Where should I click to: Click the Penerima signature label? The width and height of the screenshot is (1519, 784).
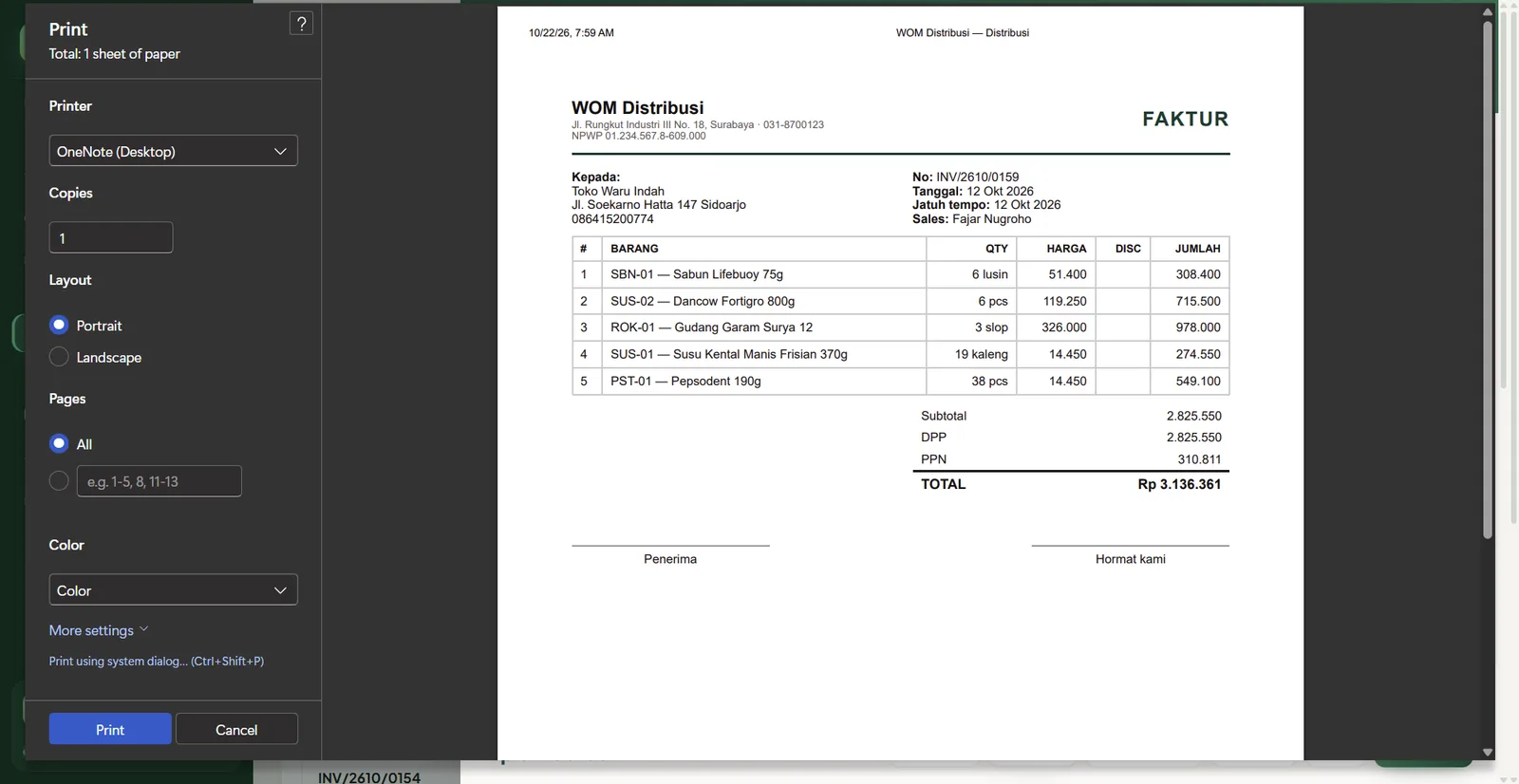point(670,559)
